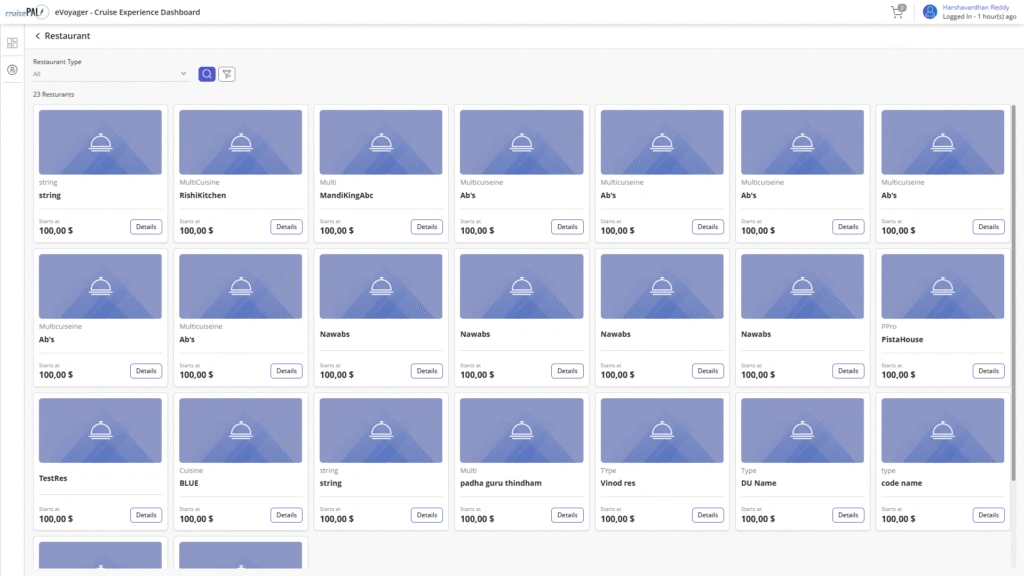Viewport: 1024px width, 576px height.
Task: Expand the Restaurant Type dropdown
Action: [110, 74]
